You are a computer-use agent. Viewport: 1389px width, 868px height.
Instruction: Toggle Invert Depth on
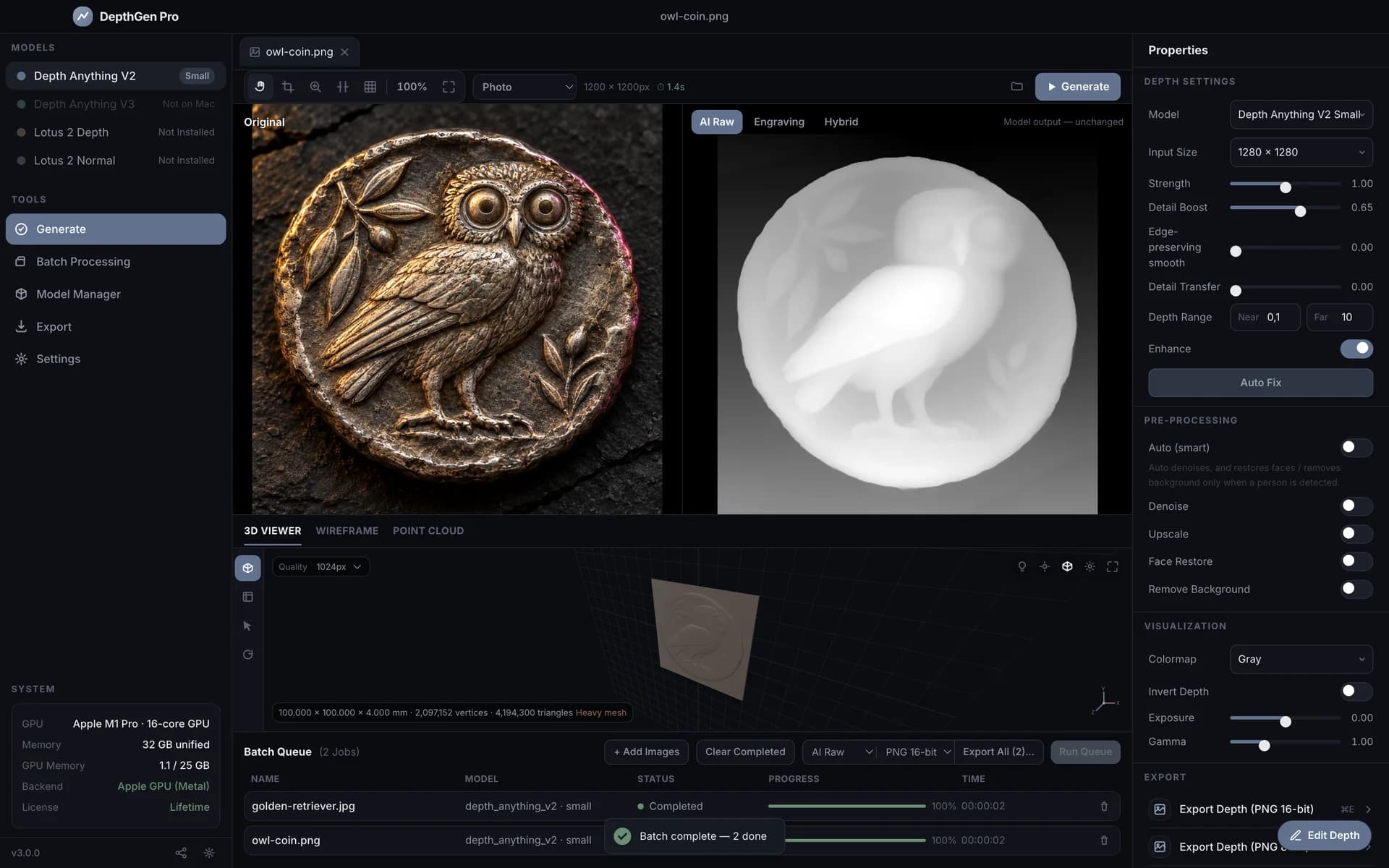pyautogui.click(x=1356, y=692)
